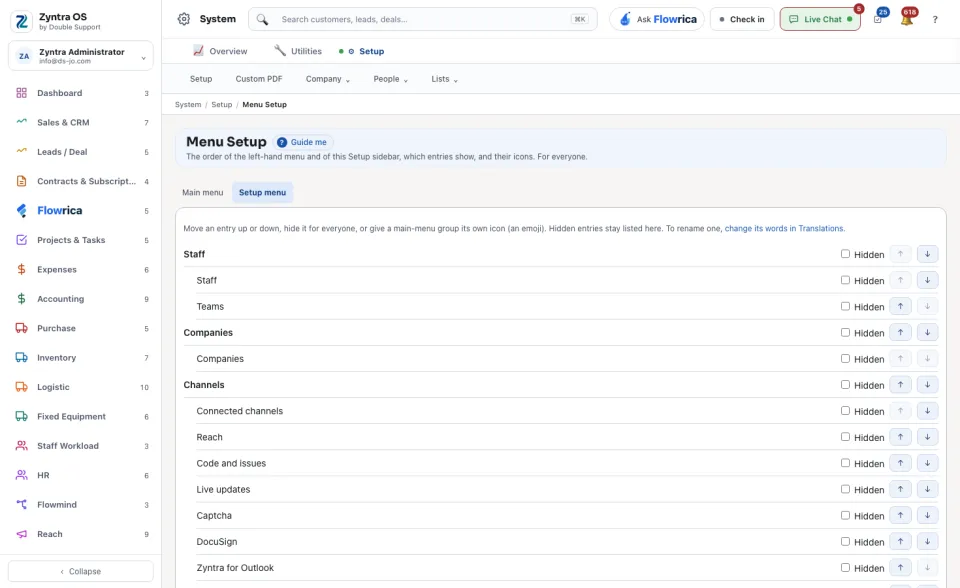Collapse the left sidebar

point(81,571)
